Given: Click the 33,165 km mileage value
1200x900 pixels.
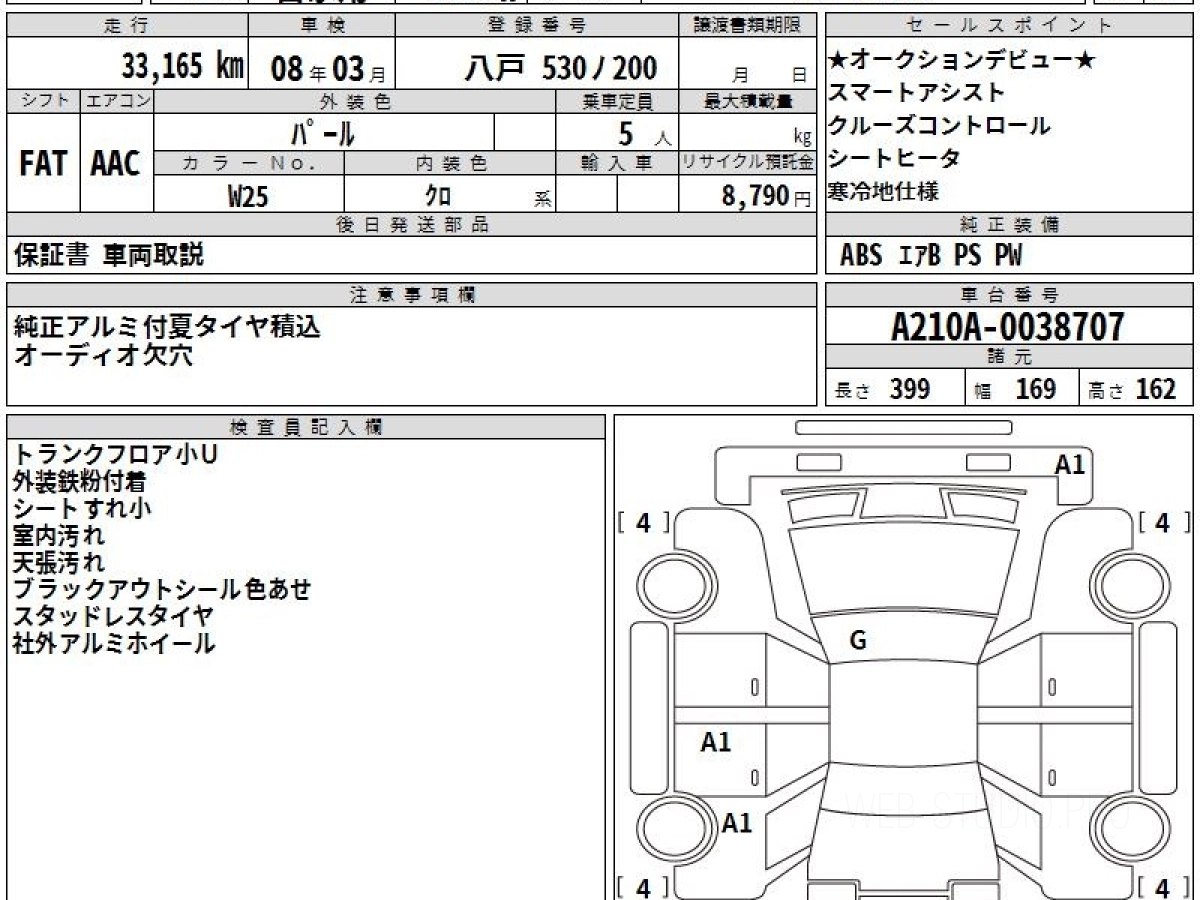Looking at the screenshot, I should click(182, 67).
